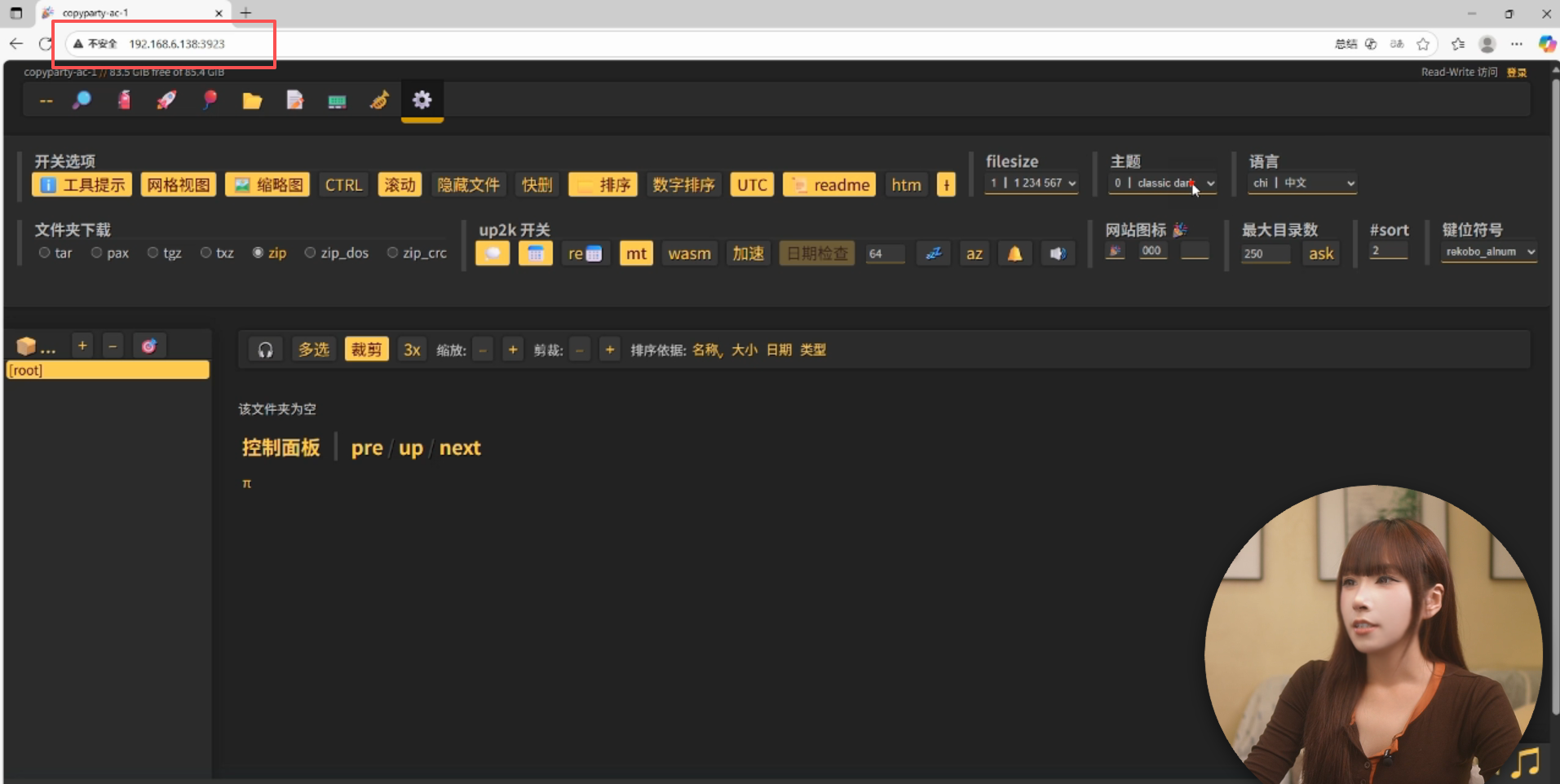
Task: Click the yellow folder icon in toolbar
Action: (252, 101)
